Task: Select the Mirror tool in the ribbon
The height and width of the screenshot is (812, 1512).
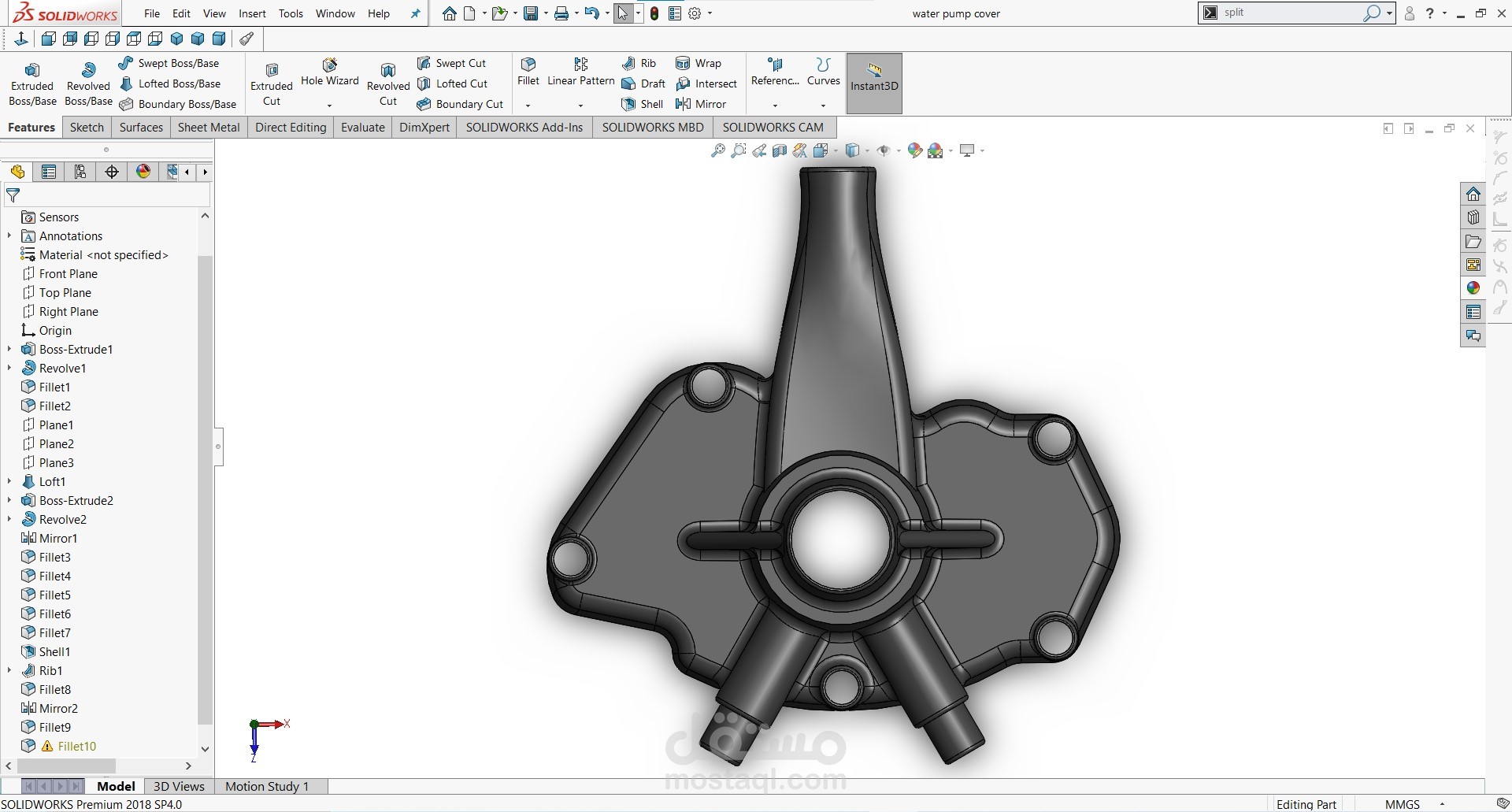Action: coord(701,104)
